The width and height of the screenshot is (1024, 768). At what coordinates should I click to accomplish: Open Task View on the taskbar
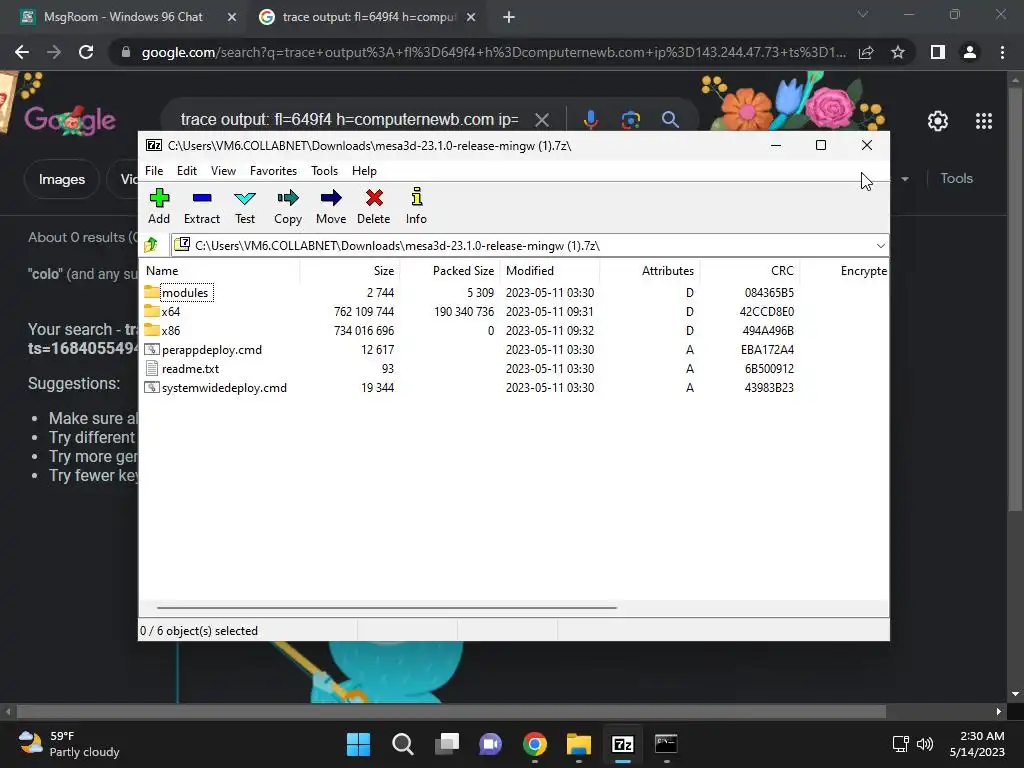pyautogui.click(x=447, y=744)
